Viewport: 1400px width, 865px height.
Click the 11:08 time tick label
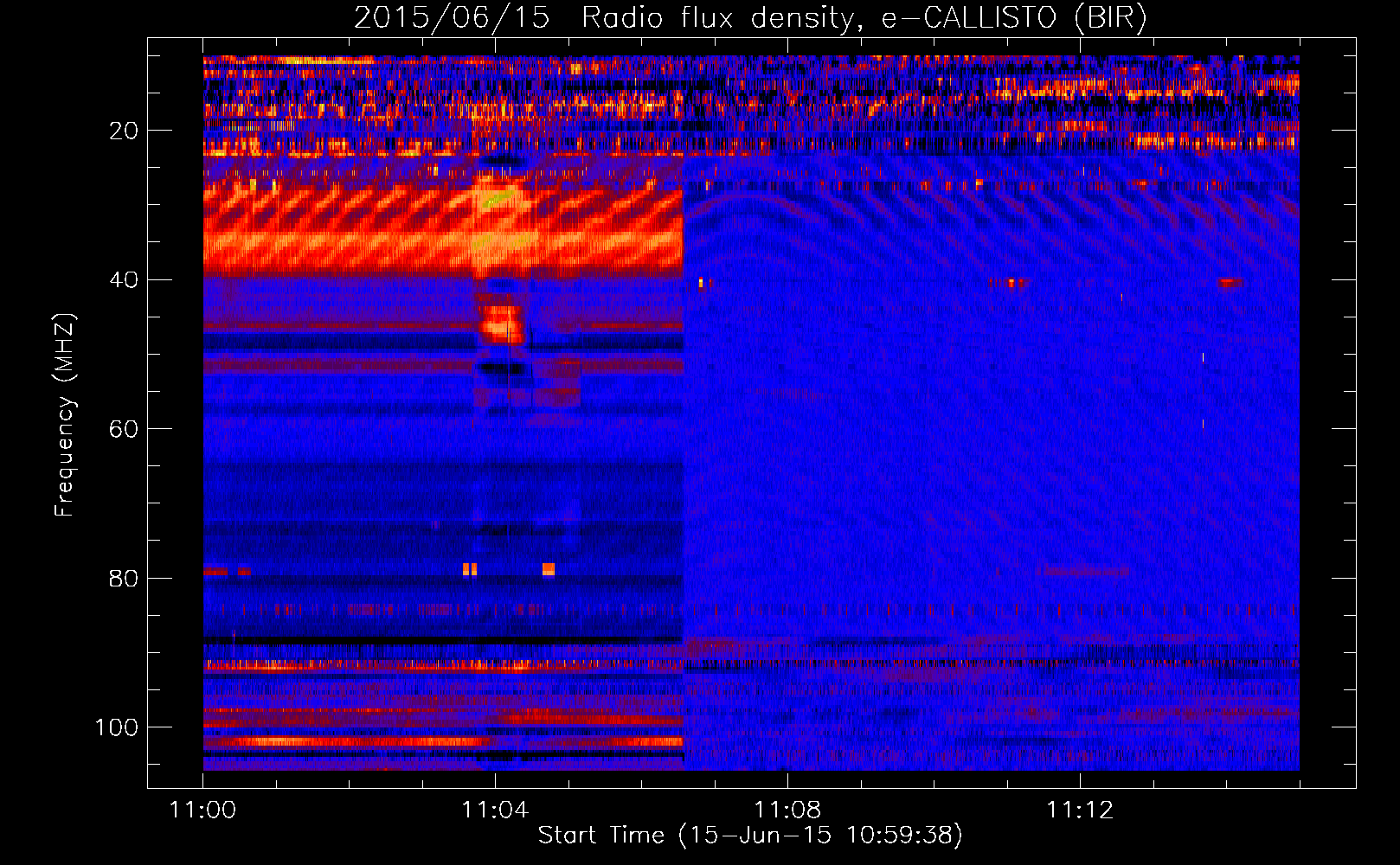[x=787, y=811]
